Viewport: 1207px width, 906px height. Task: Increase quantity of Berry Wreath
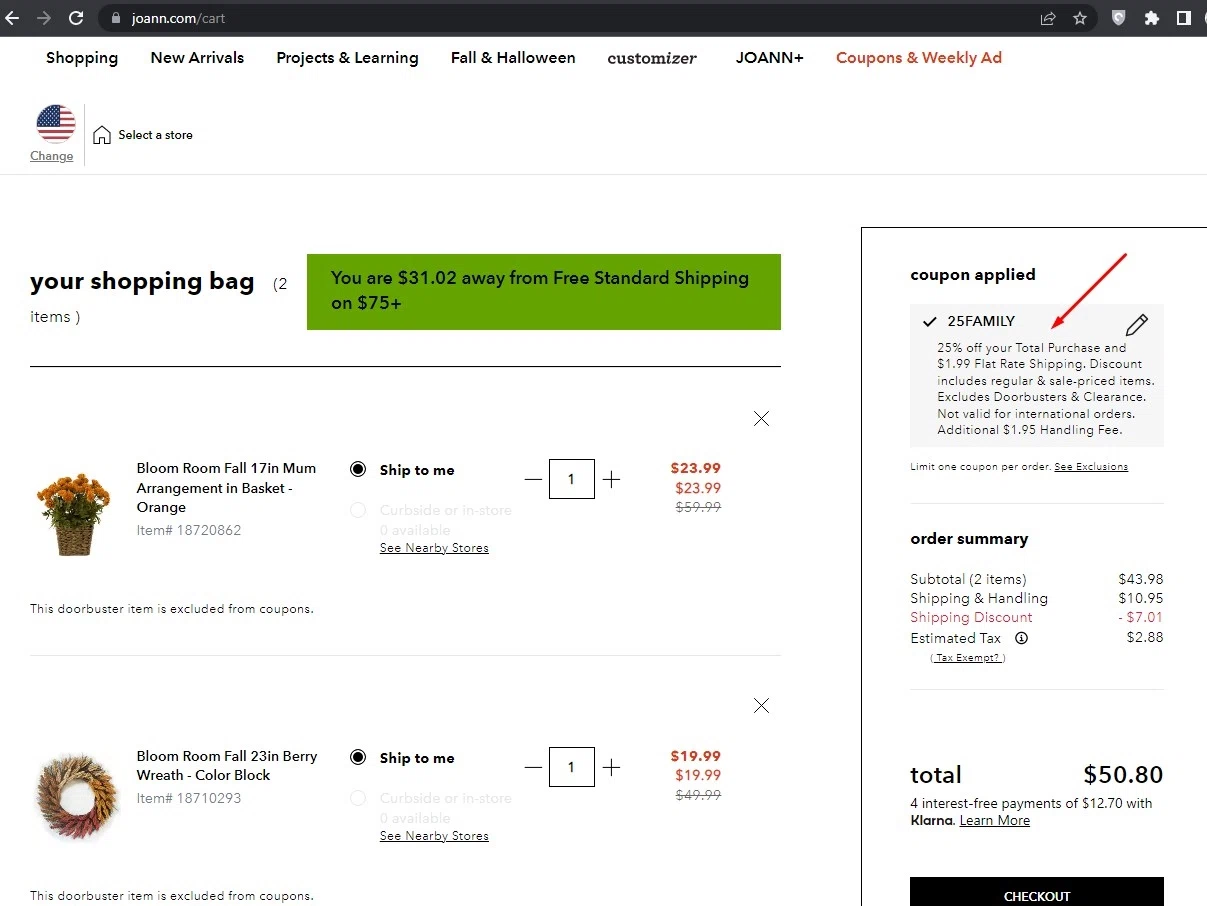coord(612,767)
